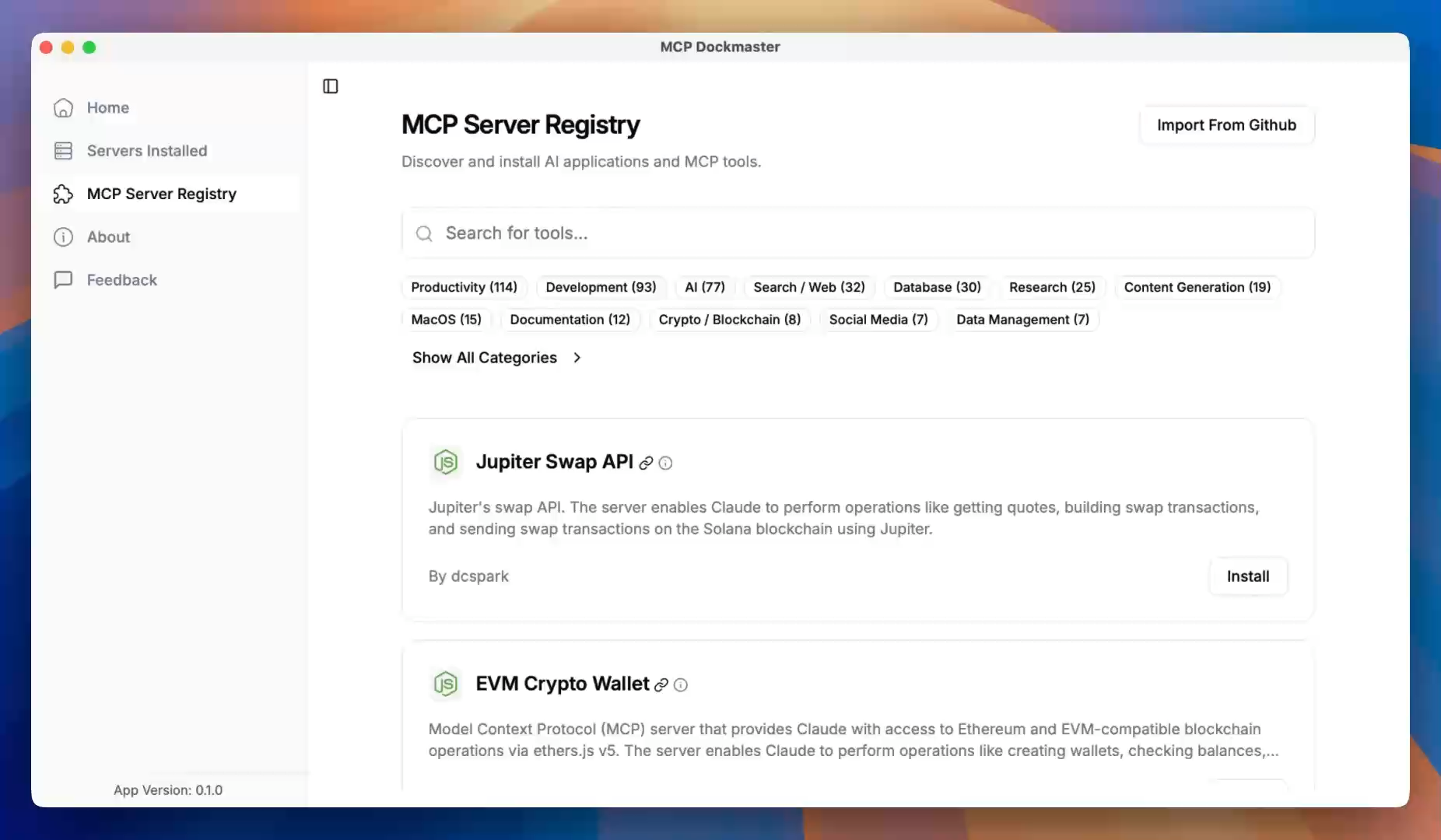Filter by Social Media (7)
The image size is (1441, 840).
point(878,320)
